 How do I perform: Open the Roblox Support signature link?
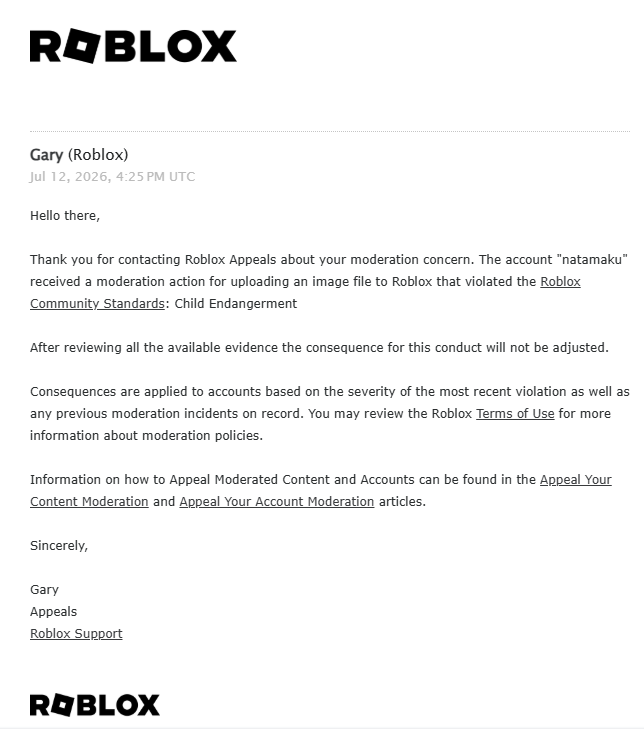point(76,633)
